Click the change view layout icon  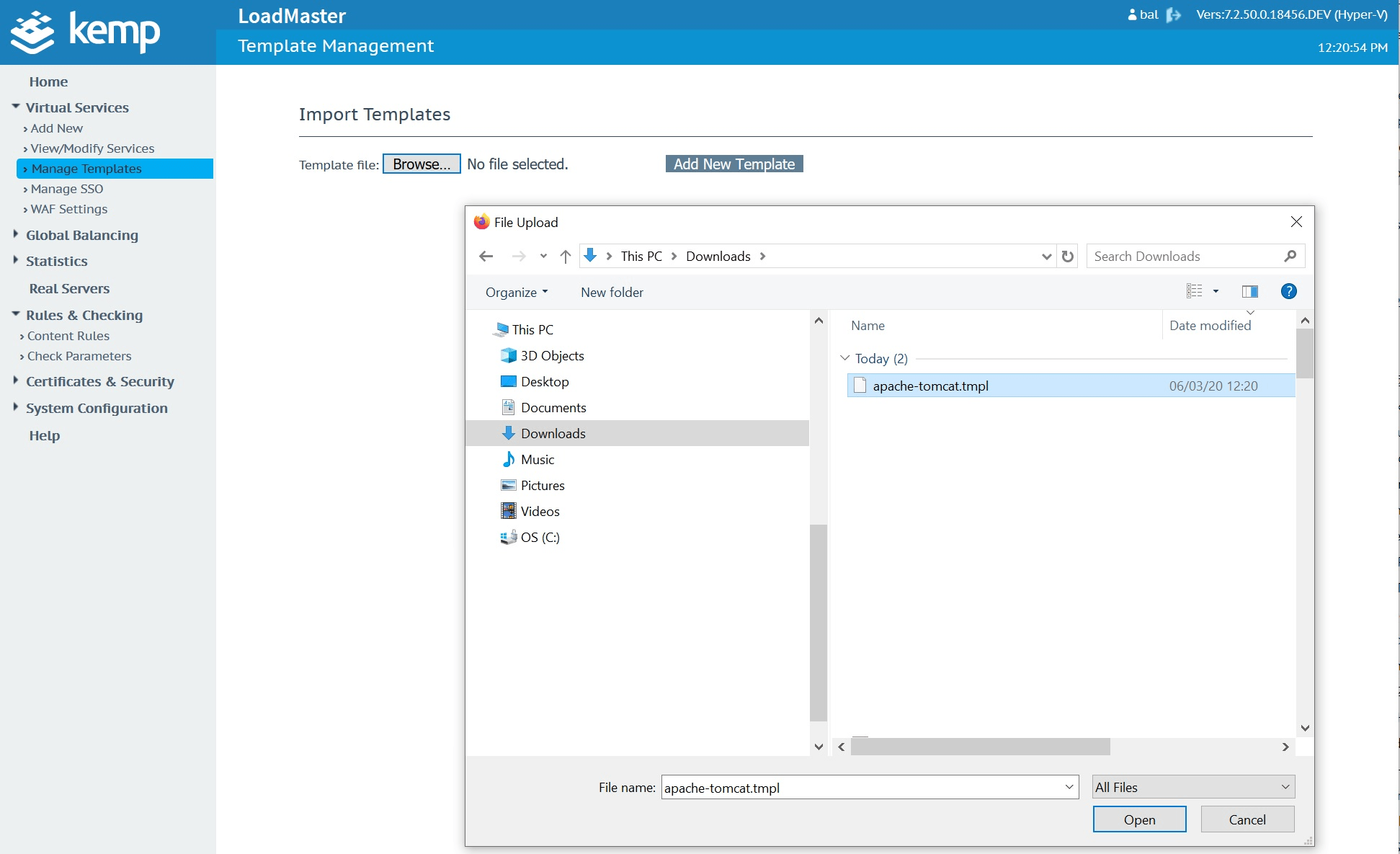coord(1195,291)
